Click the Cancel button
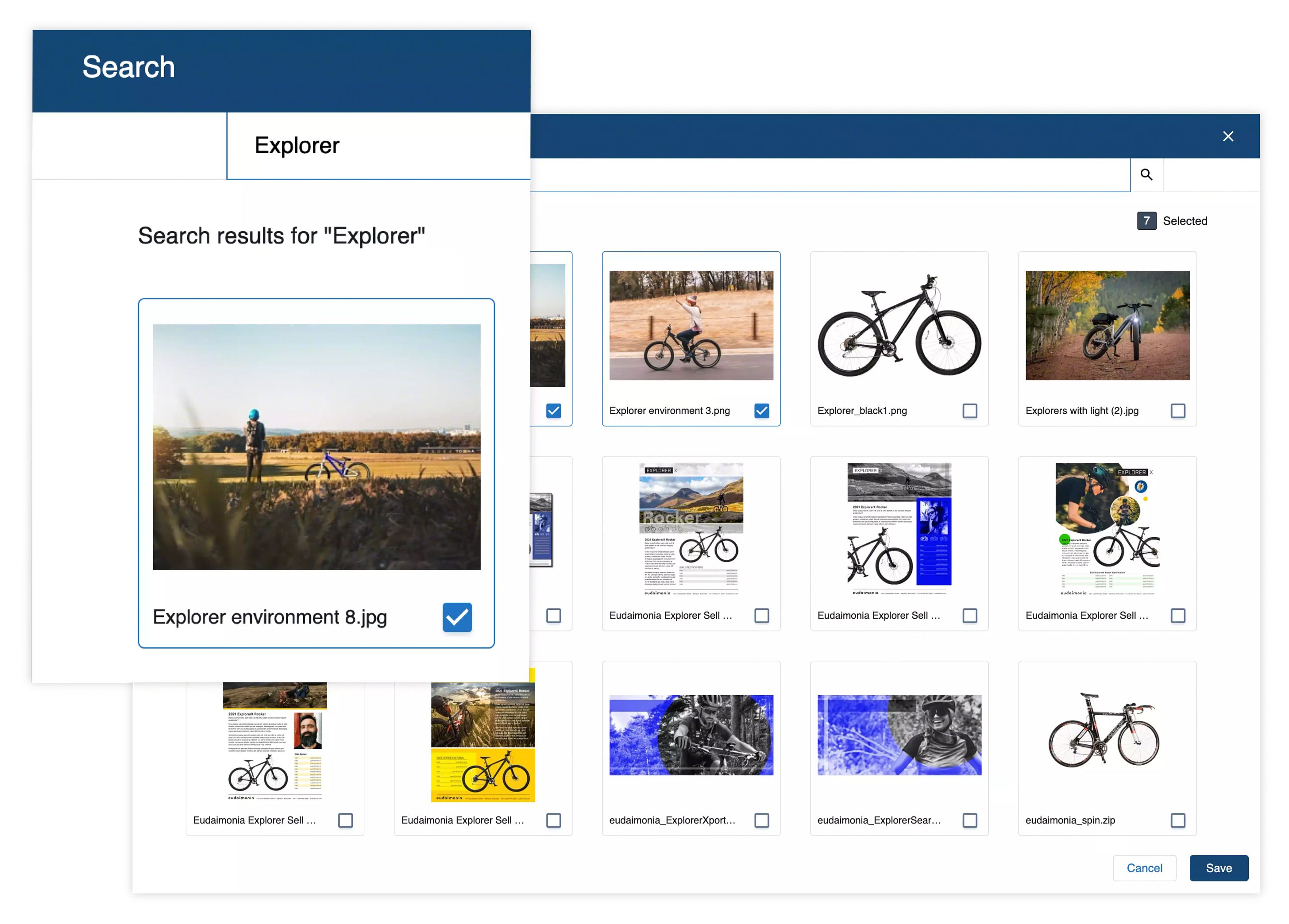This screenshot has width=1289, height=924. tap(1144, 868)
